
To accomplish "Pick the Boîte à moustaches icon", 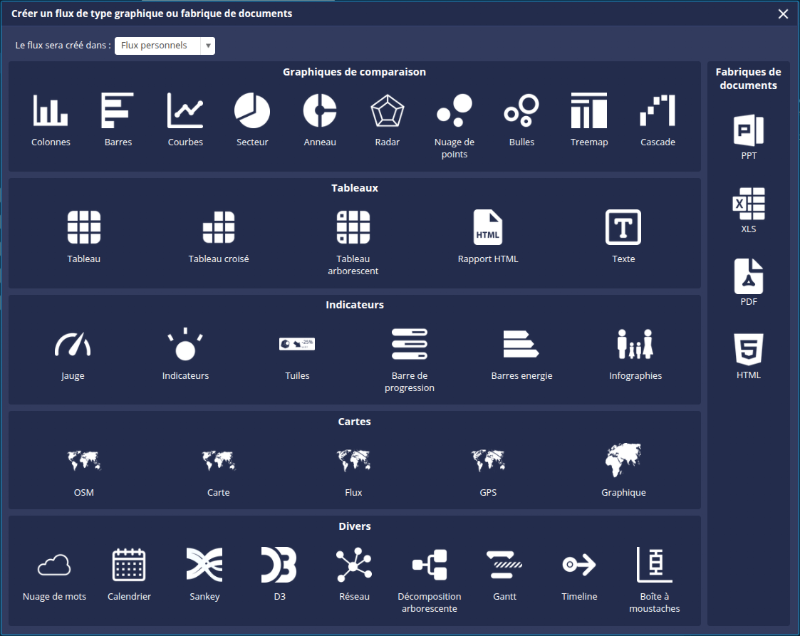I will tap(654, 565).
